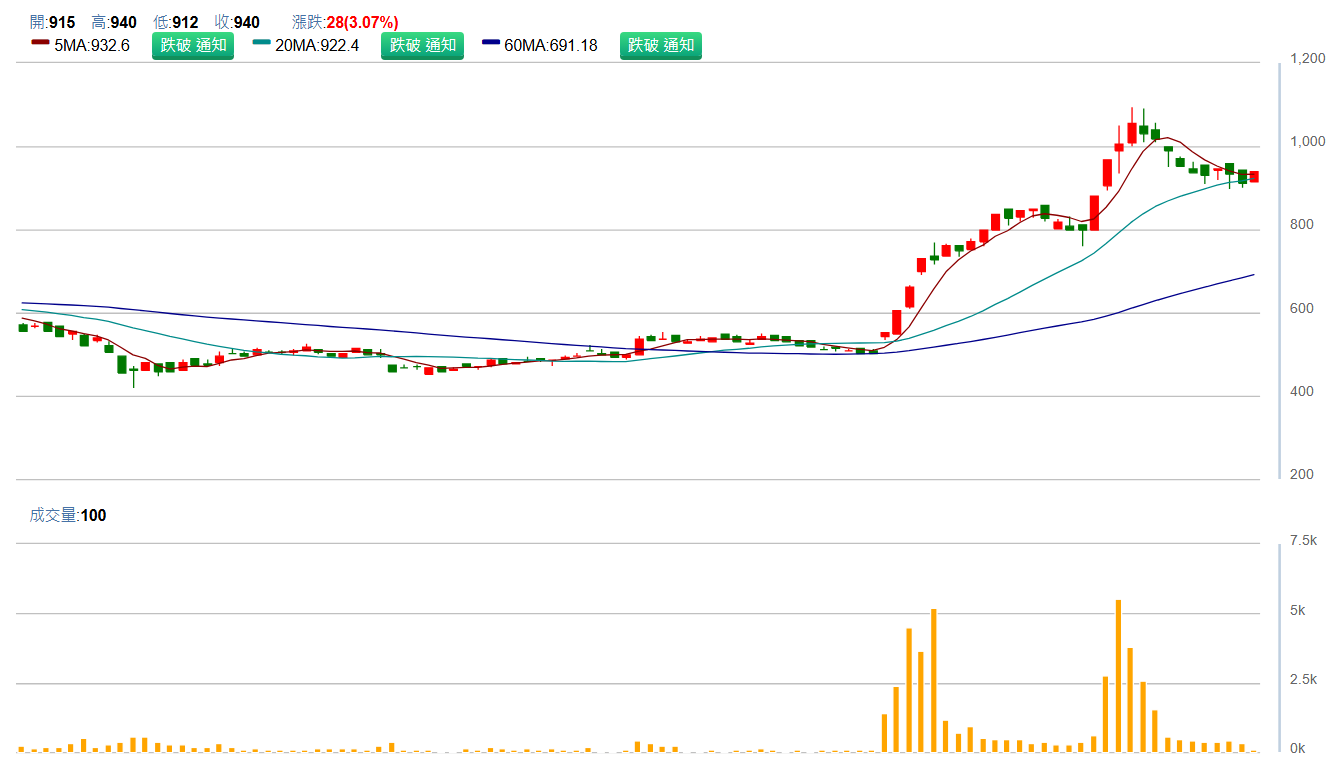Click the 1,200 price axis label
The image size is (1337, 769).
click(x=1308, y=59)
